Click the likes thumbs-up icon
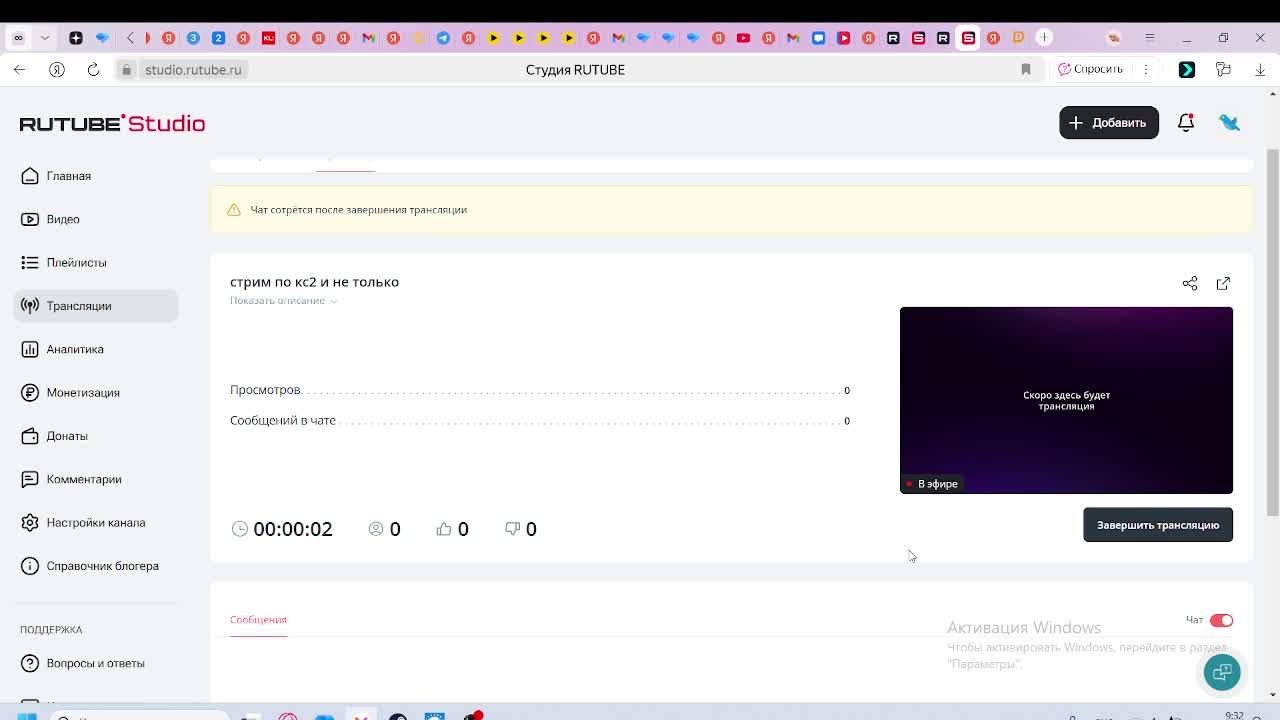Image resolution: width=1280 pixels, height=720 pixels. pyautogui.click(x=444, y=529)
